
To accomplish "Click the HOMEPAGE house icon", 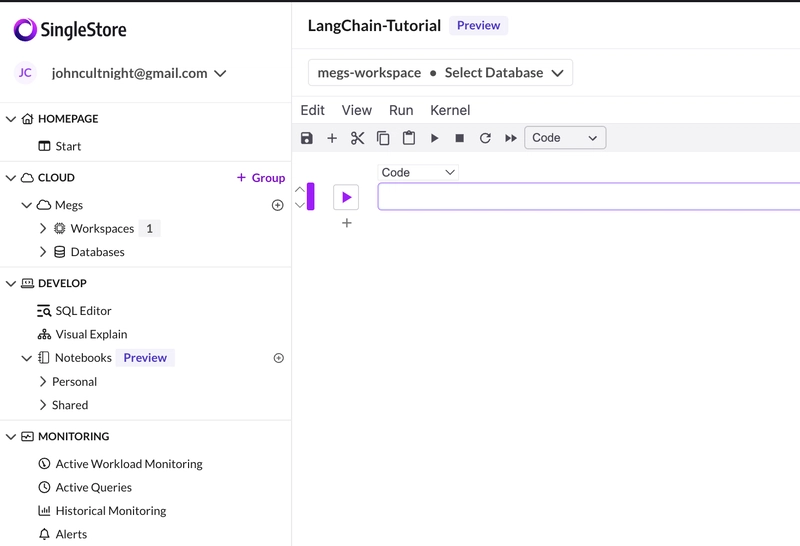I will point(28,119).
